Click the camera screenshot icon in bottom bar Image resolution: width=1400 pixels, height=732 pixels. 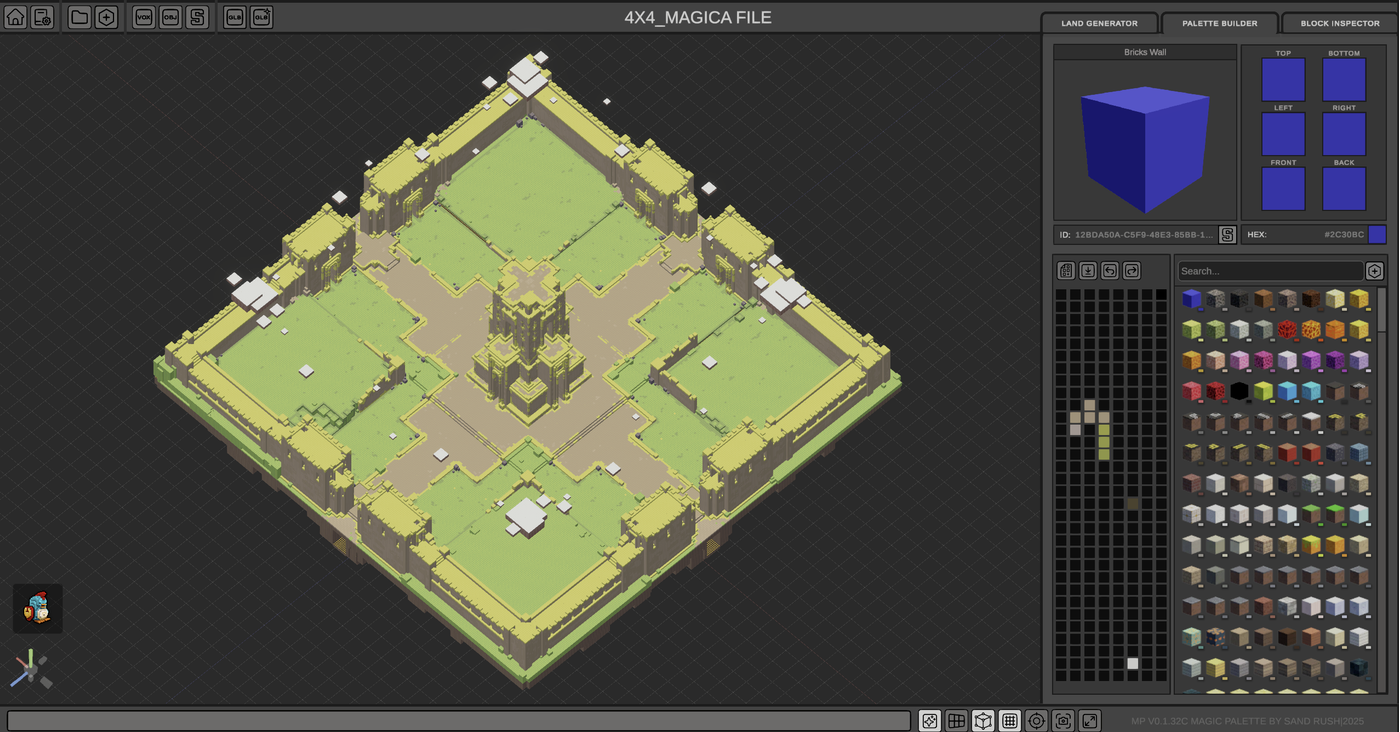pyautogui.click(x=1063, y=720)
